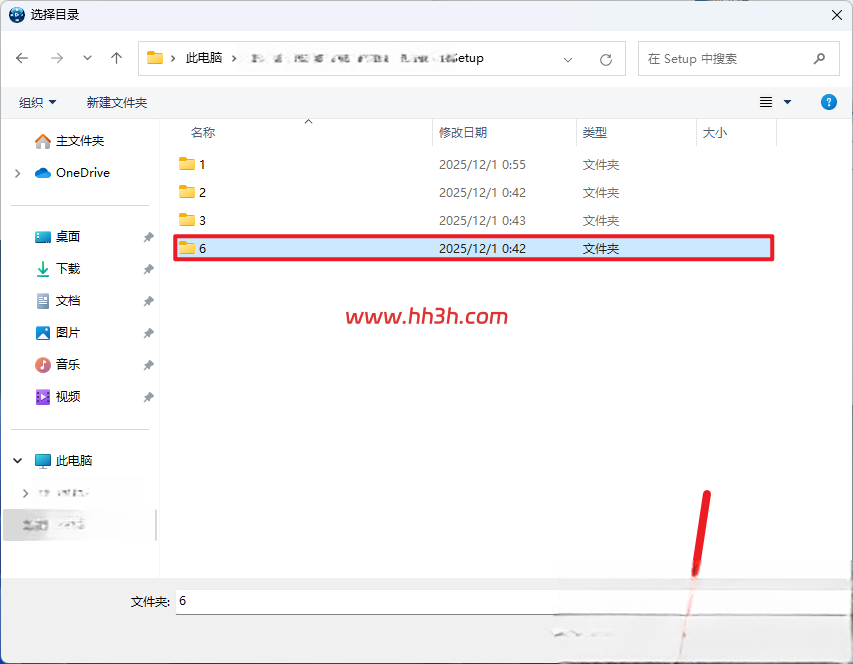Click the 选择目录 title bar app icon
853x664 pixels.
pos(17,15)
